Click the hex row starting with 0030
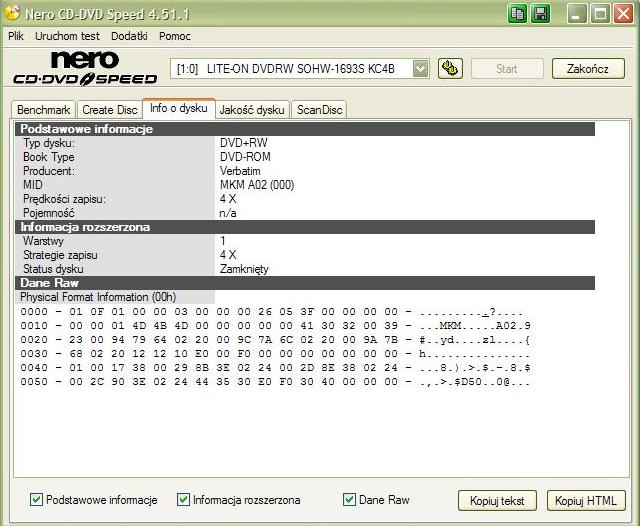 (275, 354)
